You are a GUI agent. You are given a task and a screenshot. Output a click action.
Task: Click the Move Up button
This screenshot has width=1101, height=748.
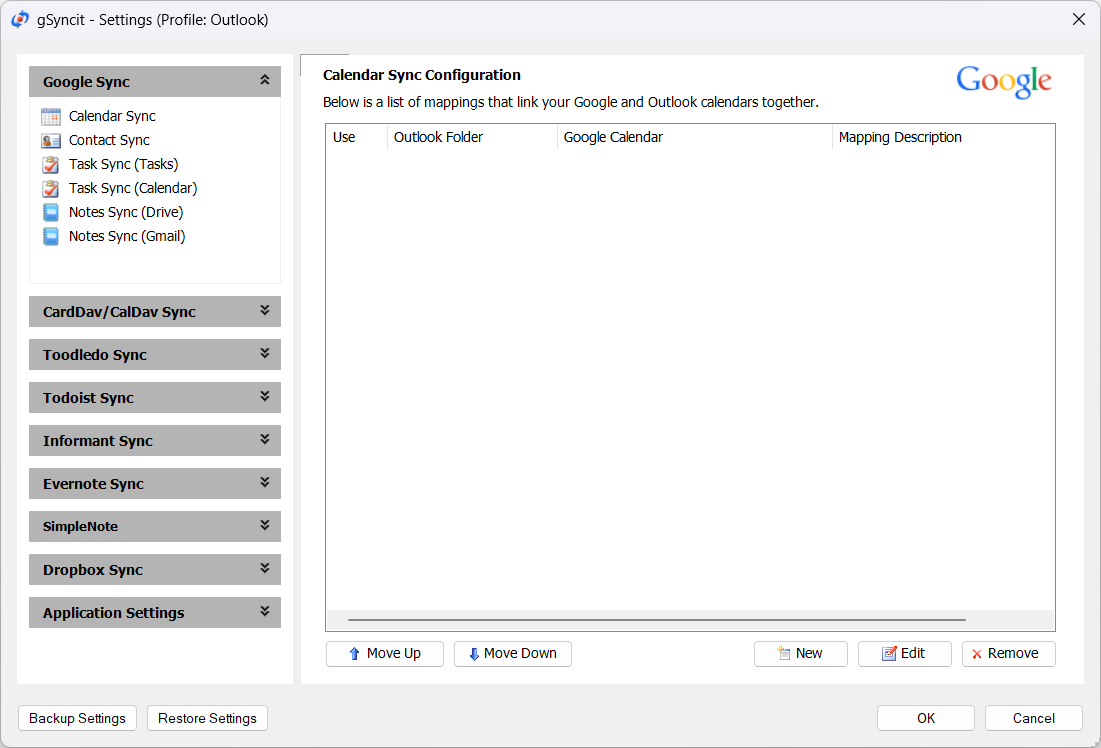[385, 654]
